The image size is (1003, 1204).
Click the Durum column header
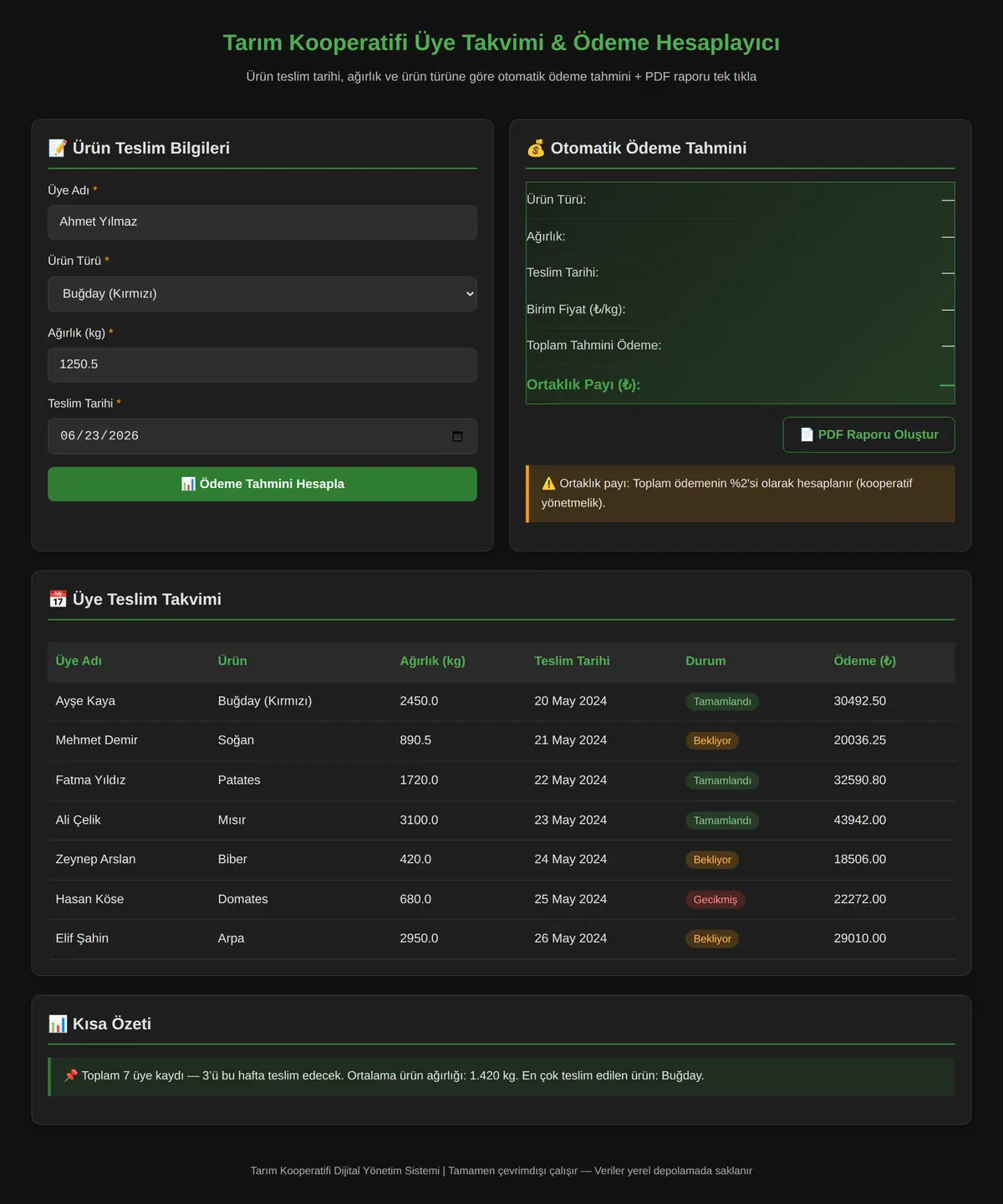coord(705,661)
